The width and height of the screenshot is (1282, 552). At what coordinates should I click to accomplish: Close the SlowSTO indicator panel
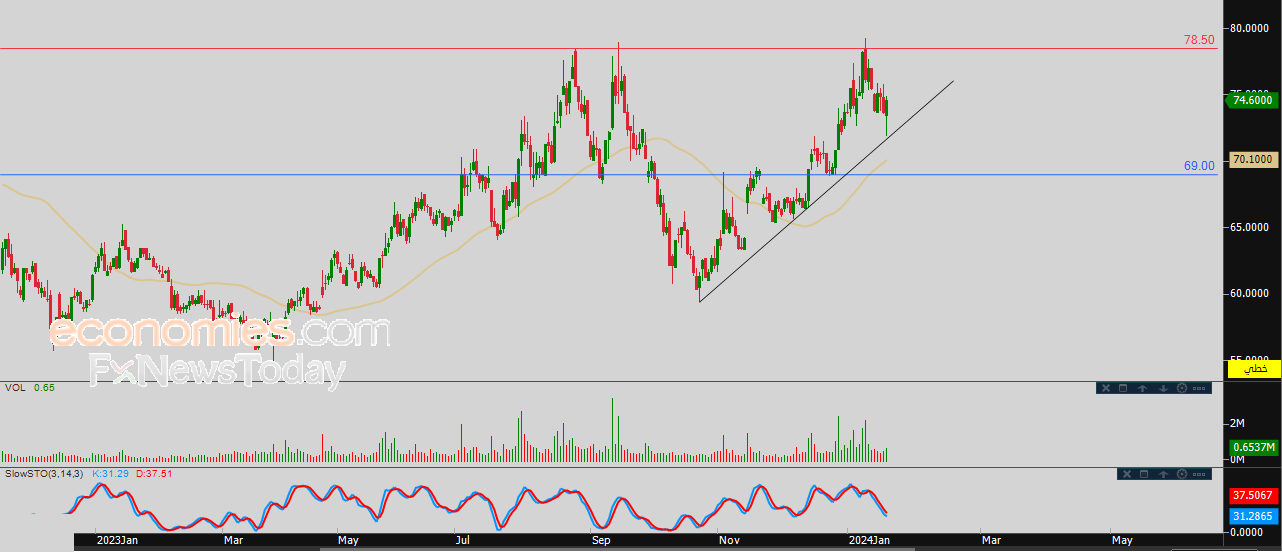point(1127,474)
